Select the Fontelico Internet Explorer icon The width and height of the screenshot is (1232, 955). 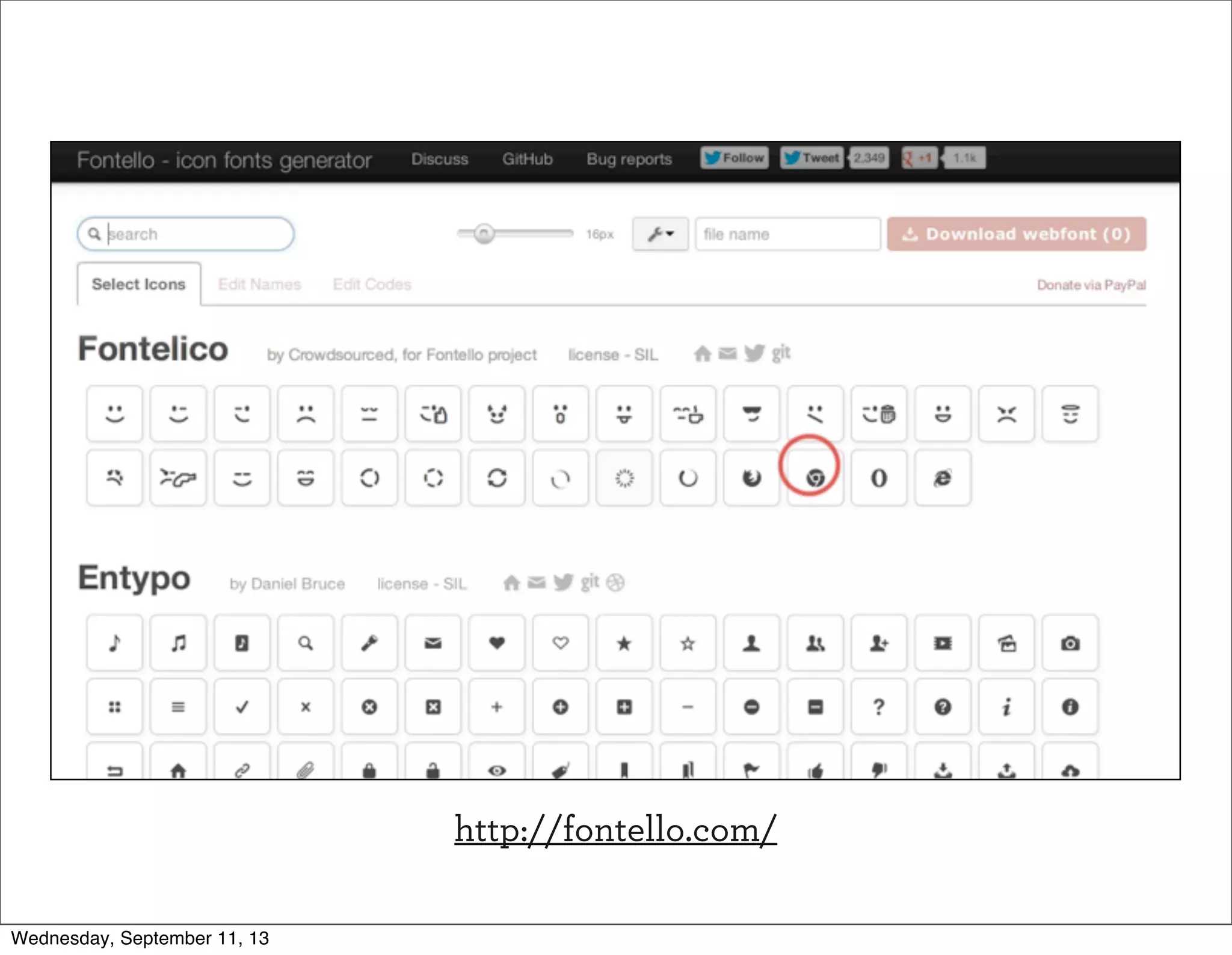point(943,478)
